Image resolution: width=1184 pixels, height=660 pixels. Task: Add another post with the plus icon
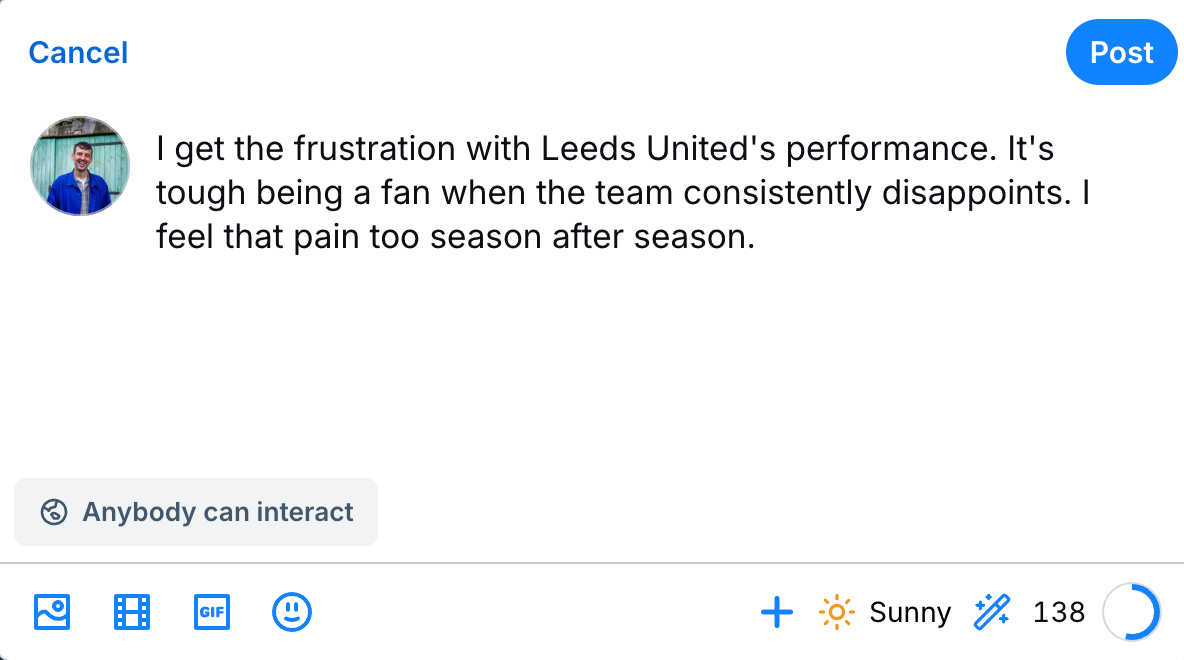777,612
